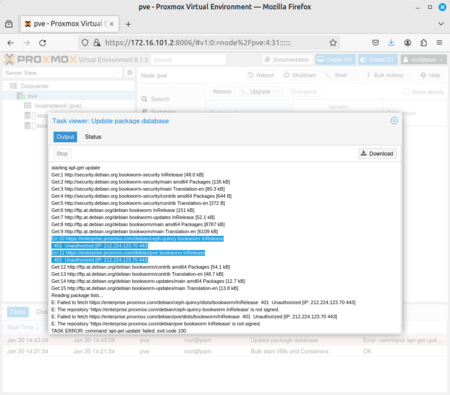Click 'starting apt-get update' log line
The image size is (450, 395).
click(76, 168)
